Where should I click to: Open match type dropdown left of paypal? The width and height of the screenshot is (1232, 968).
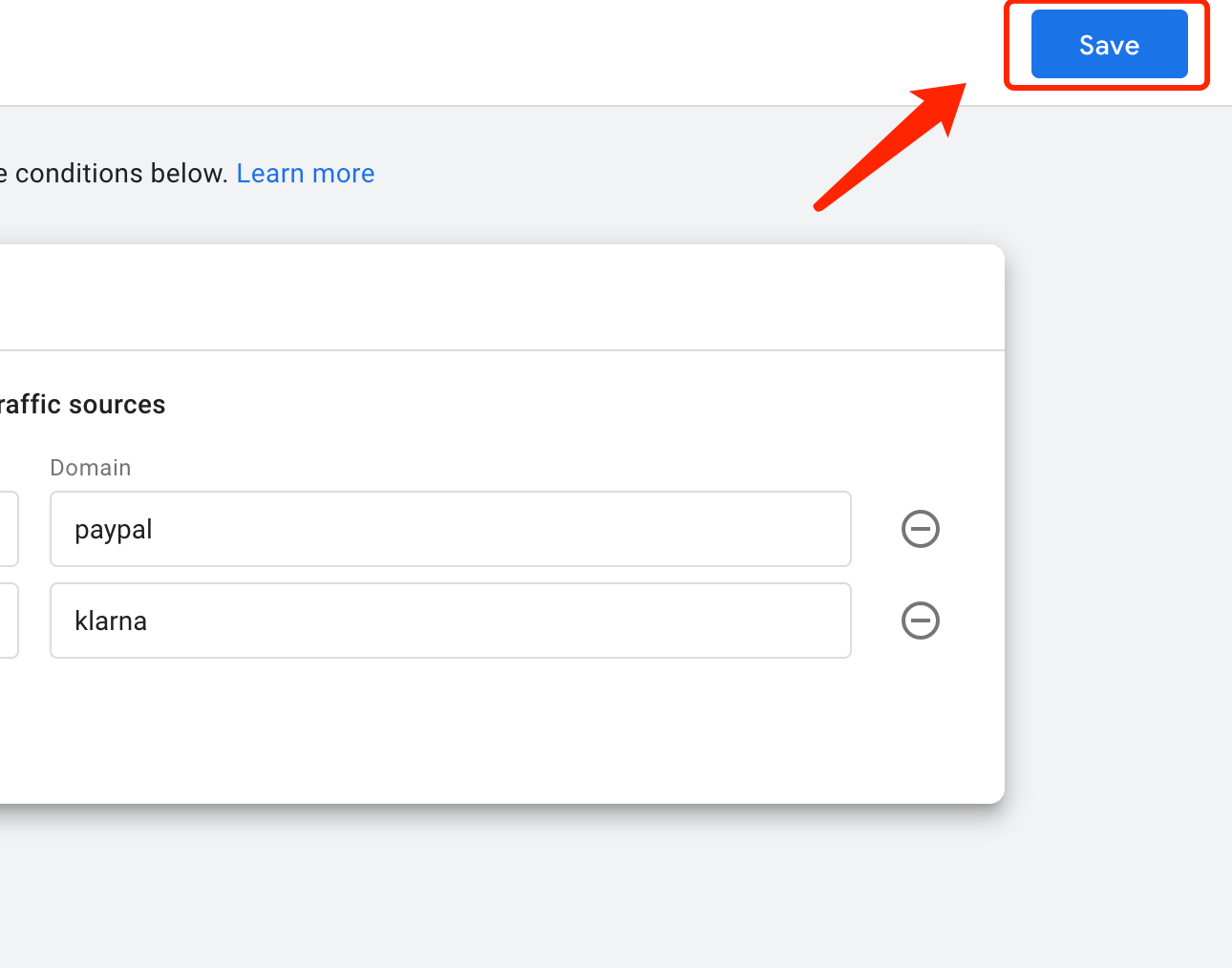coord(8,529)
